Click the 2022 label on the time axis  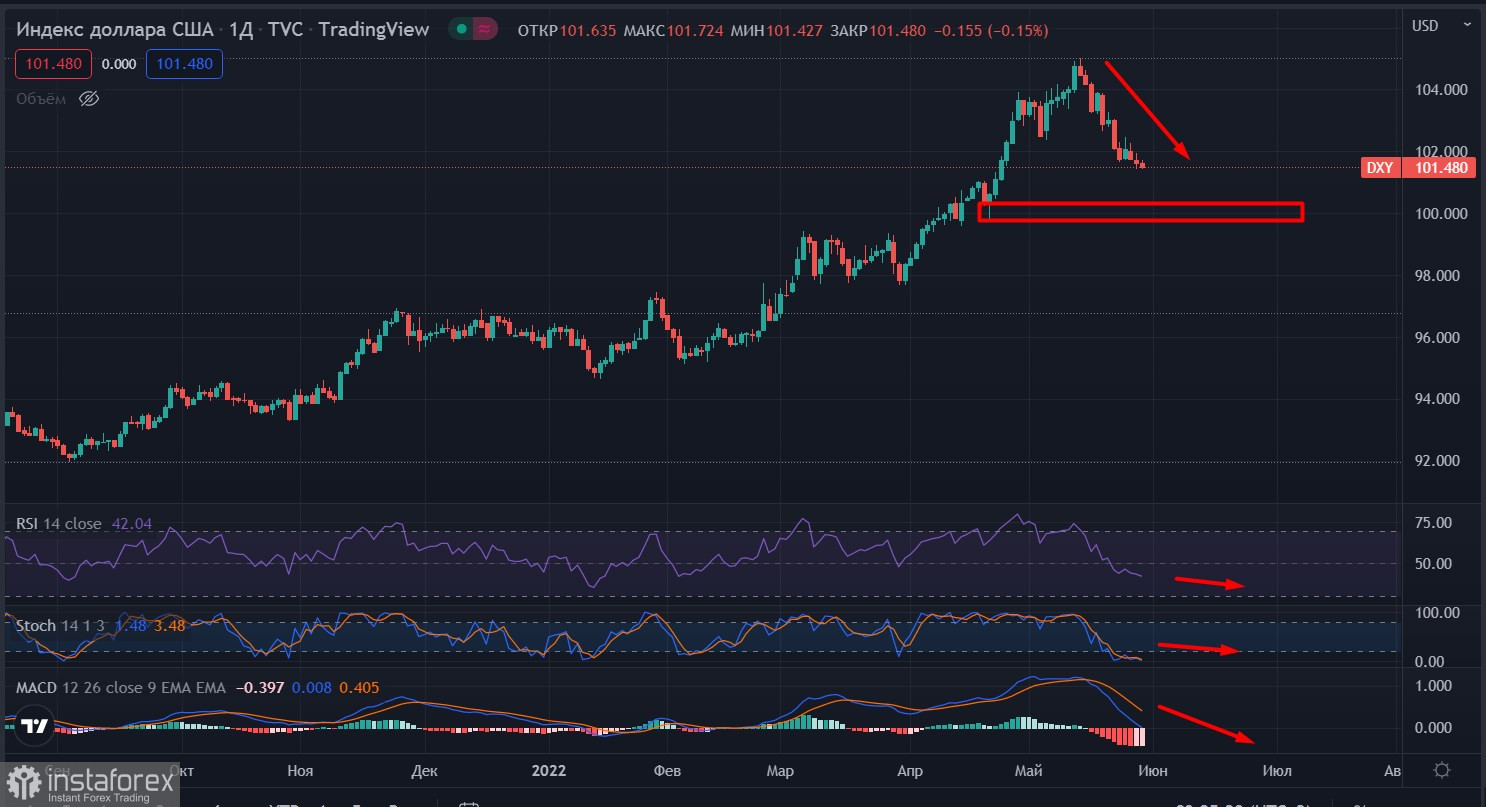point(549,771)
